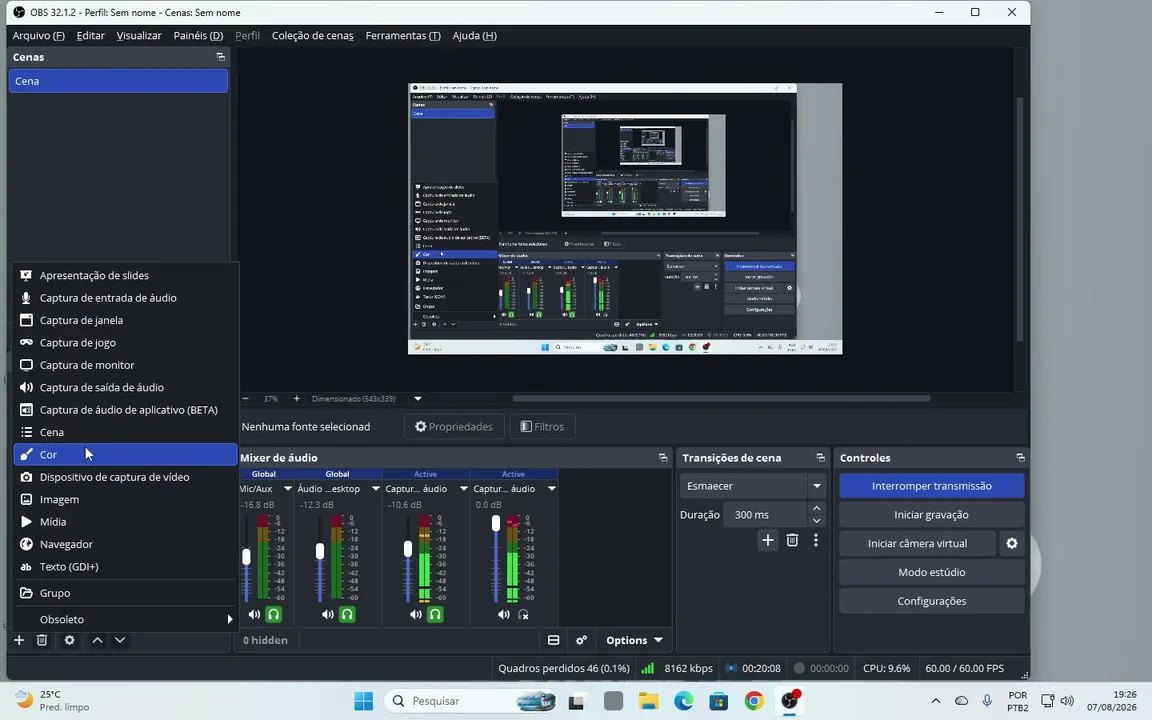Select Captura de monitor display icon
Image resolution: width=1152 pixels, height=720 pixels.
pos(26,365)
